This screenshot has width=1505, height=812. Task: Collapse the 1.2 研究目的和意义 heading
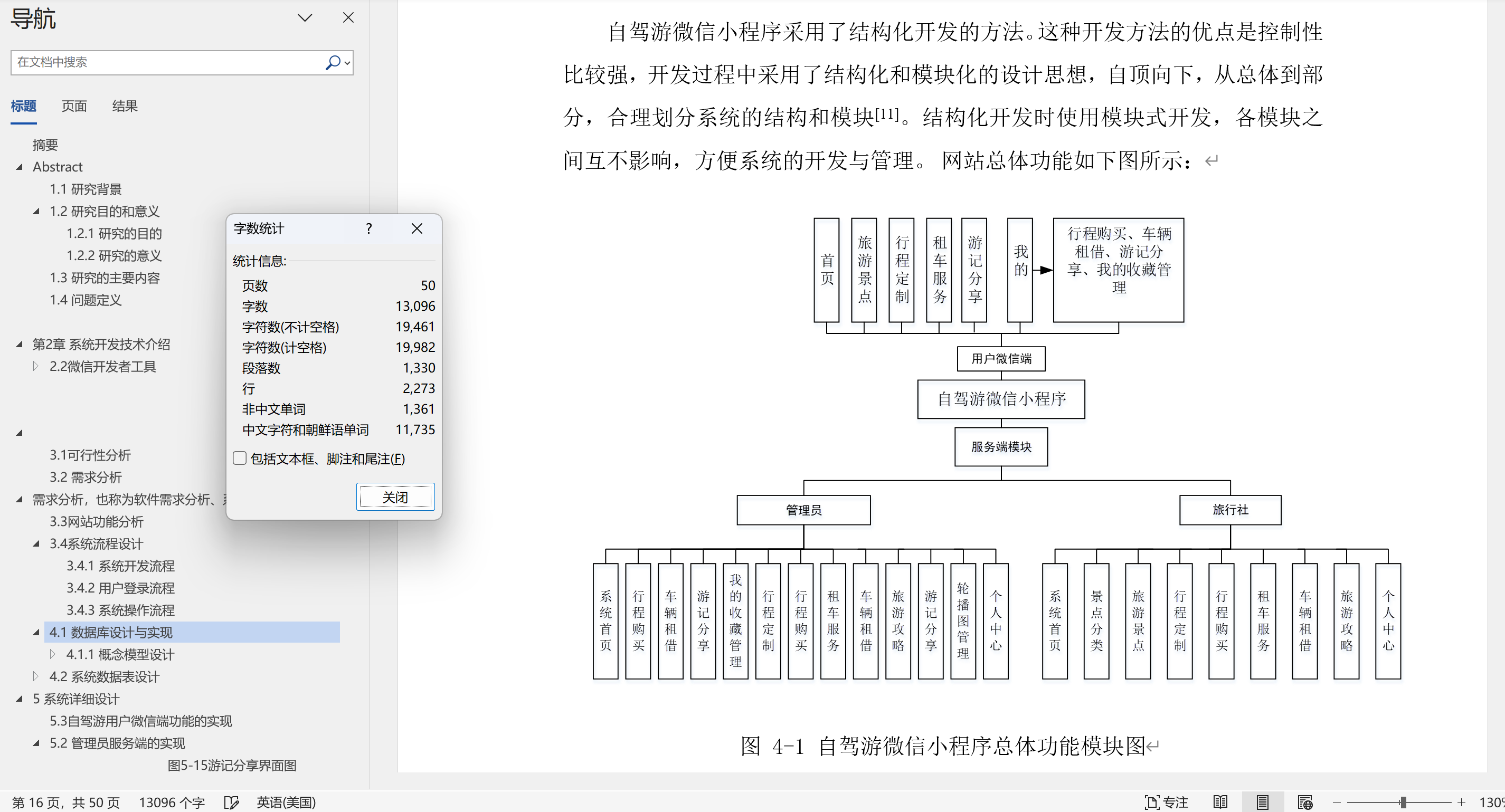point(36,212)
